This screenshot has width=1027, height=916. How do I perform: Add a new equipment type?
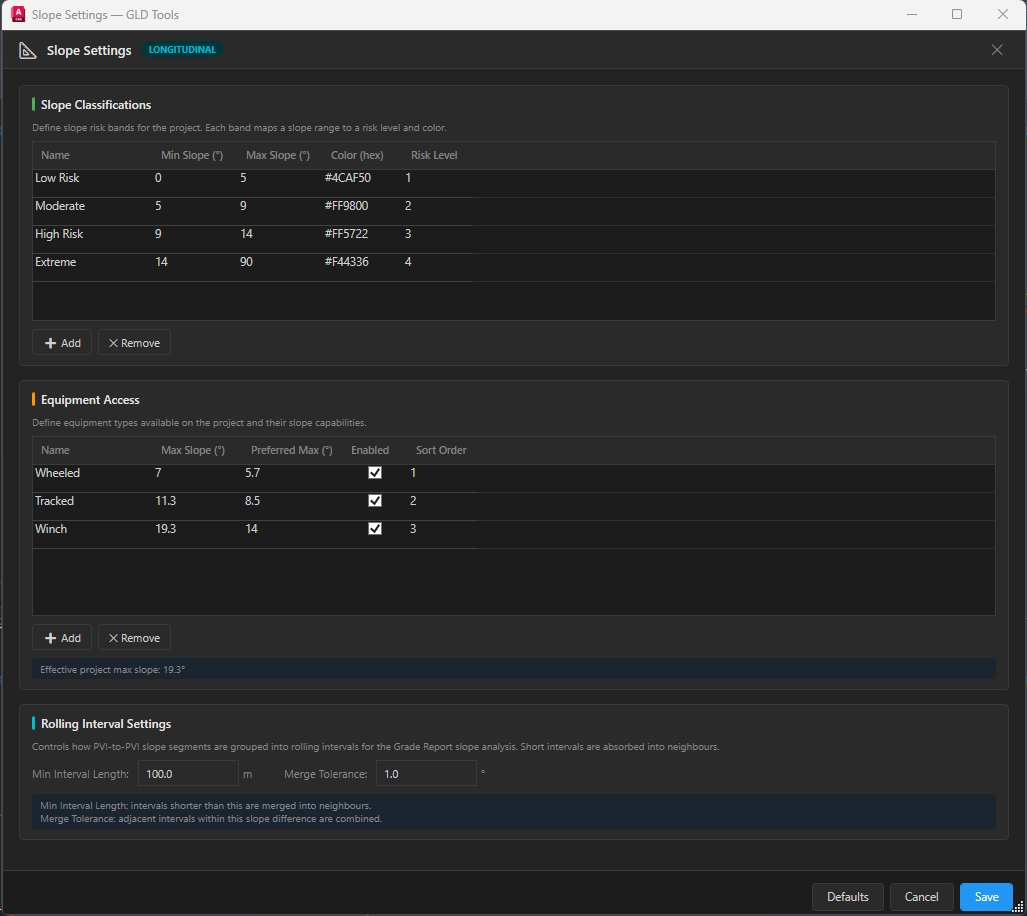(62, 638)
